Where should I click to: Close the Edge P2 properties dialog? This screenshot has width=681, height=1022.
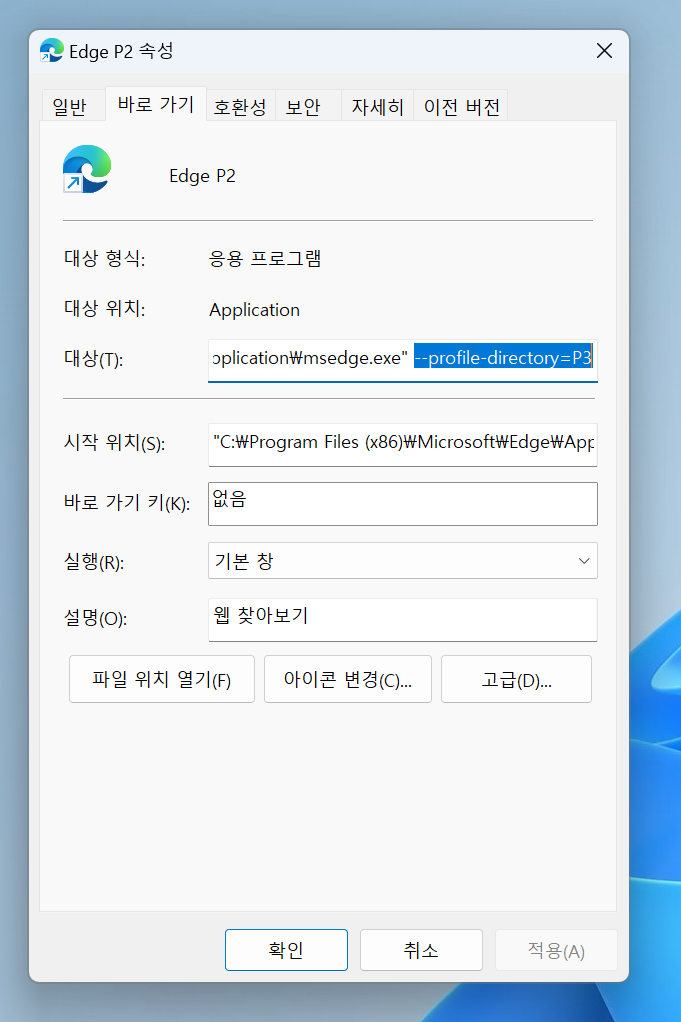point(604,51)
